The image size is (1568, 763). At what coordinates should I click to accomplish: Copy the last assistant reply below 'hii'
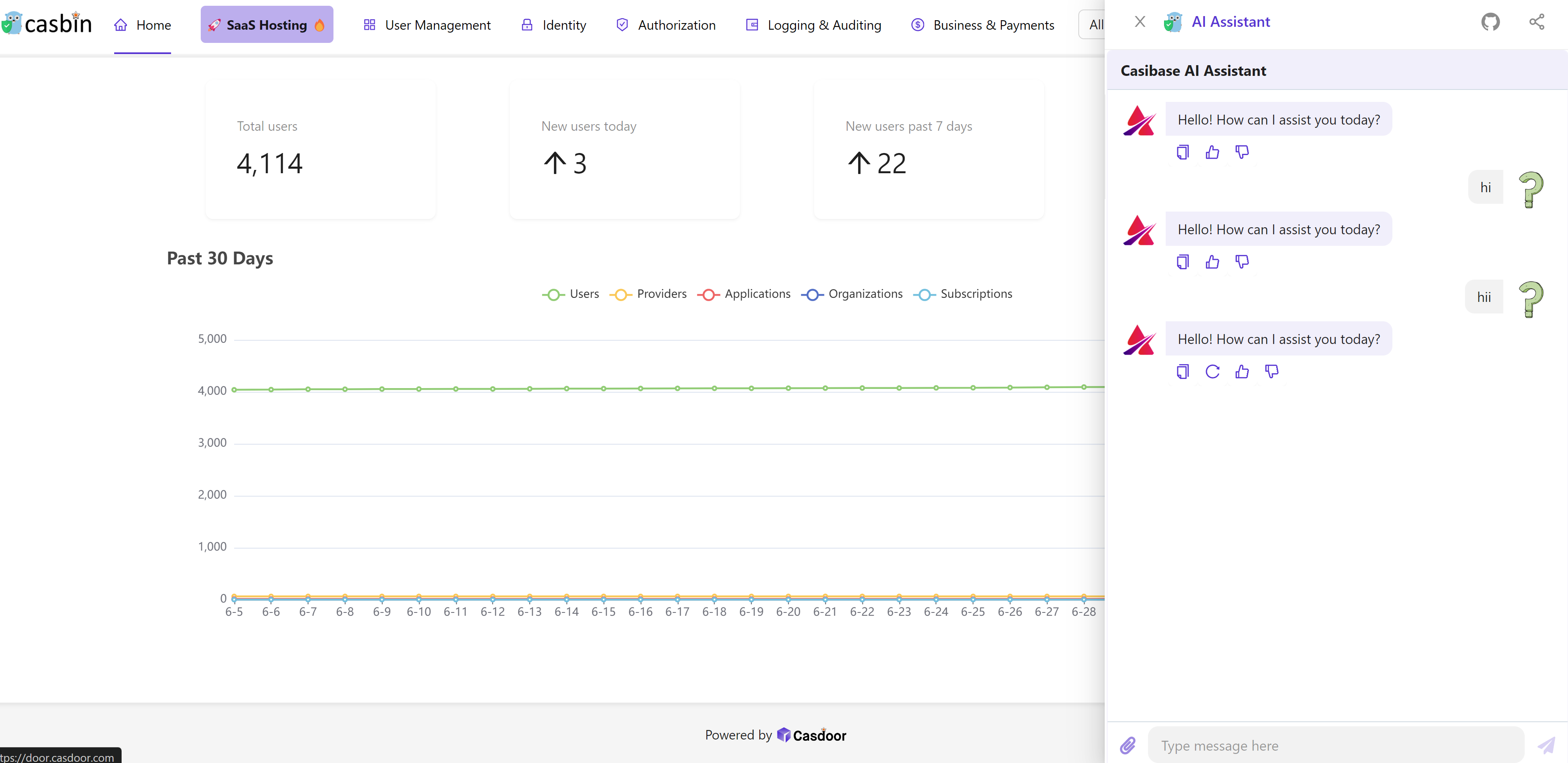(1183, 371)
